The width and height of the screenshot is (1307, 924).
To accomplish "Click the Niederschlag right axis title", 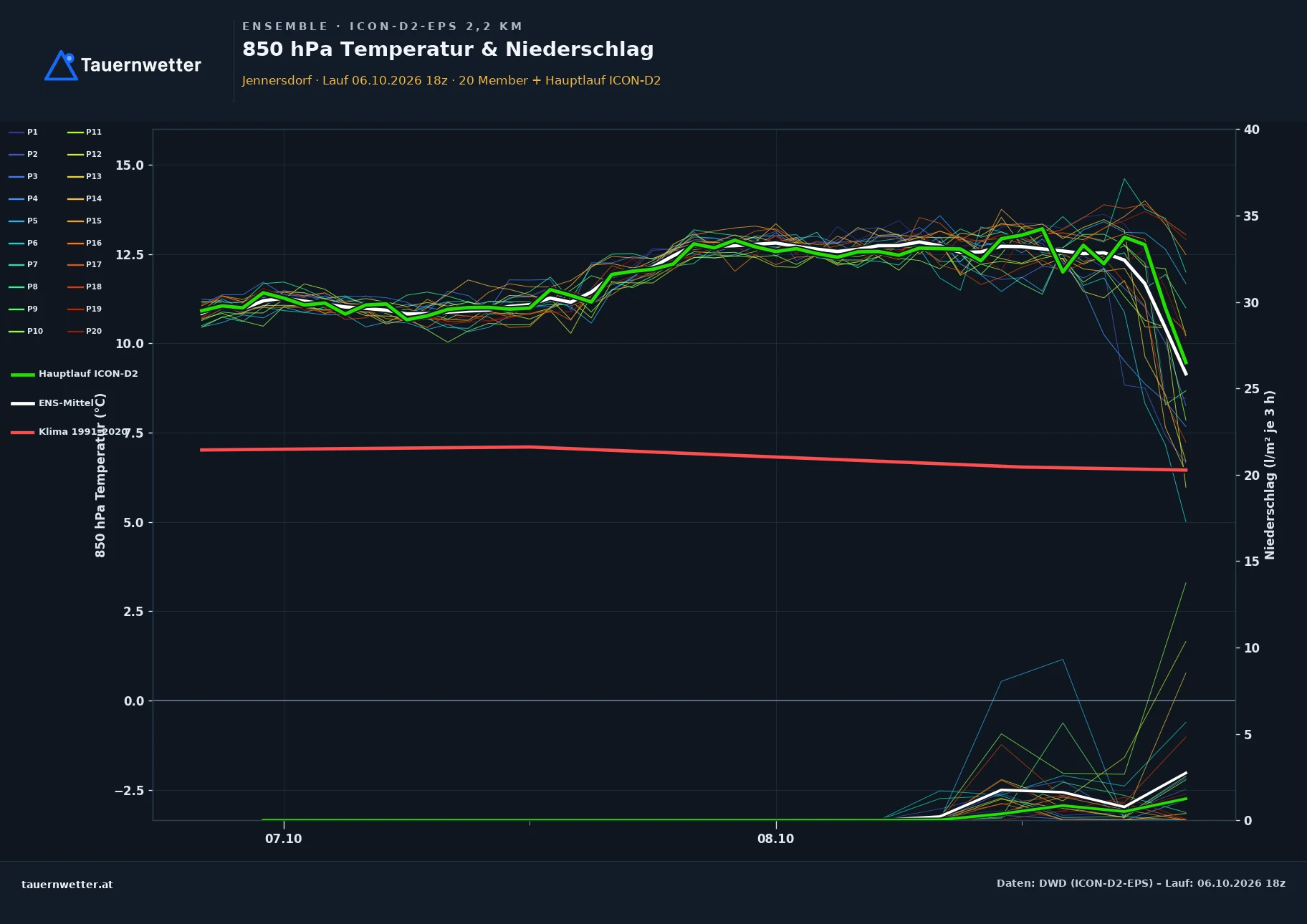I will coord(1270,475).
